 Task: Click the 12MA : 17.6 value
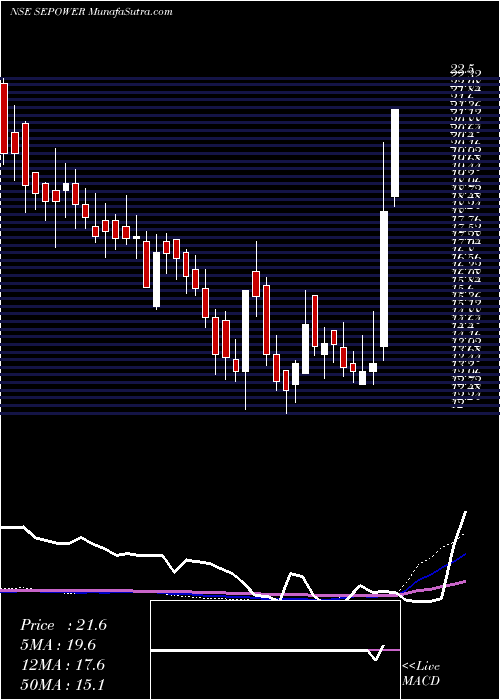(x=62, y=665)
